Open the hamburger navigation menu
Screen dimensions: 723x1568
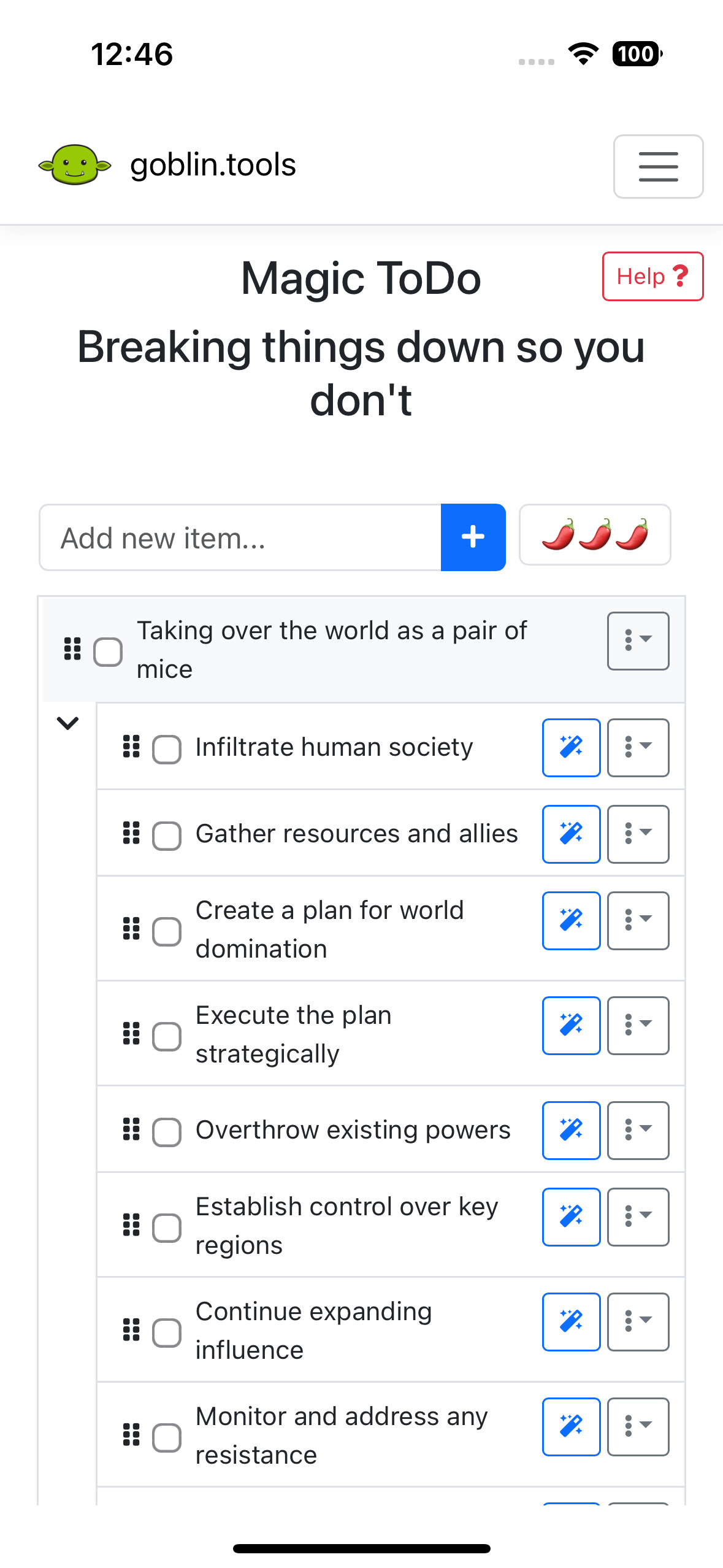click(658, 166)
